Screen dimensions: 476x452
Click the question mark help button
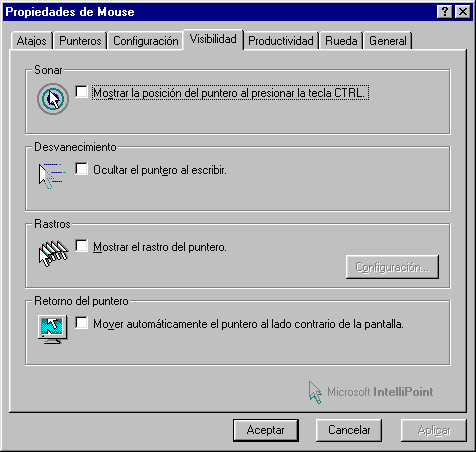(x=445, y=12)
